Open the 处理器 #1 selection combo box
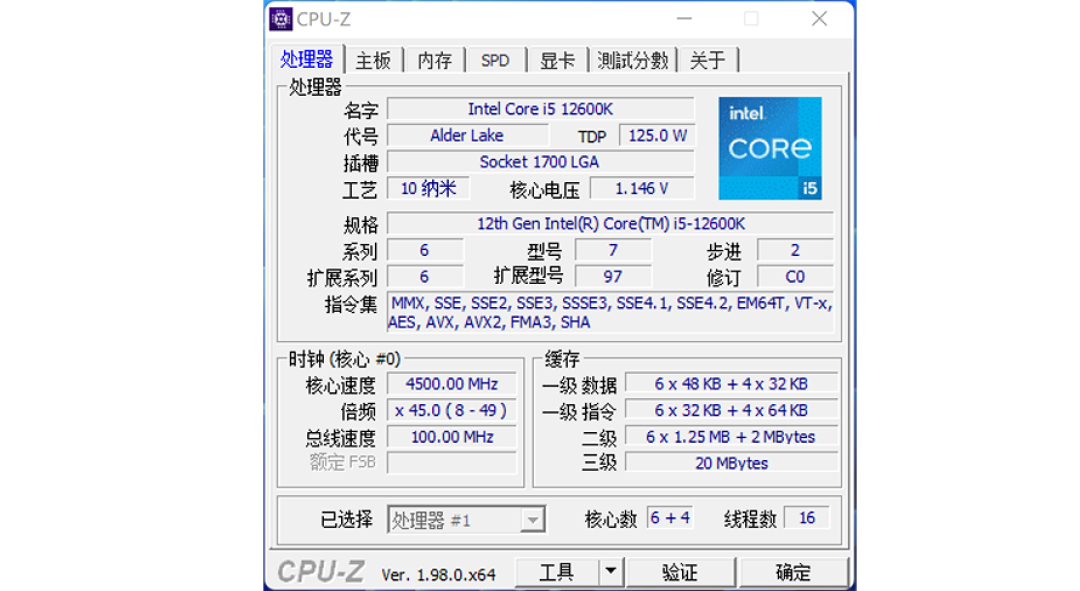This screenshot has height=591, width=1080. [x=466, y=520]
